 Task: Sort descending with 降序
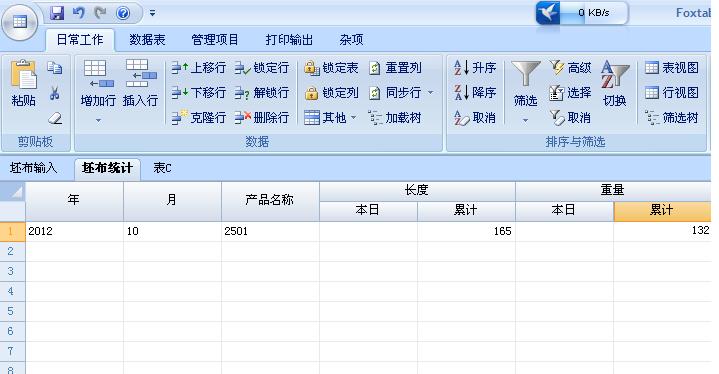coord(475,93)
